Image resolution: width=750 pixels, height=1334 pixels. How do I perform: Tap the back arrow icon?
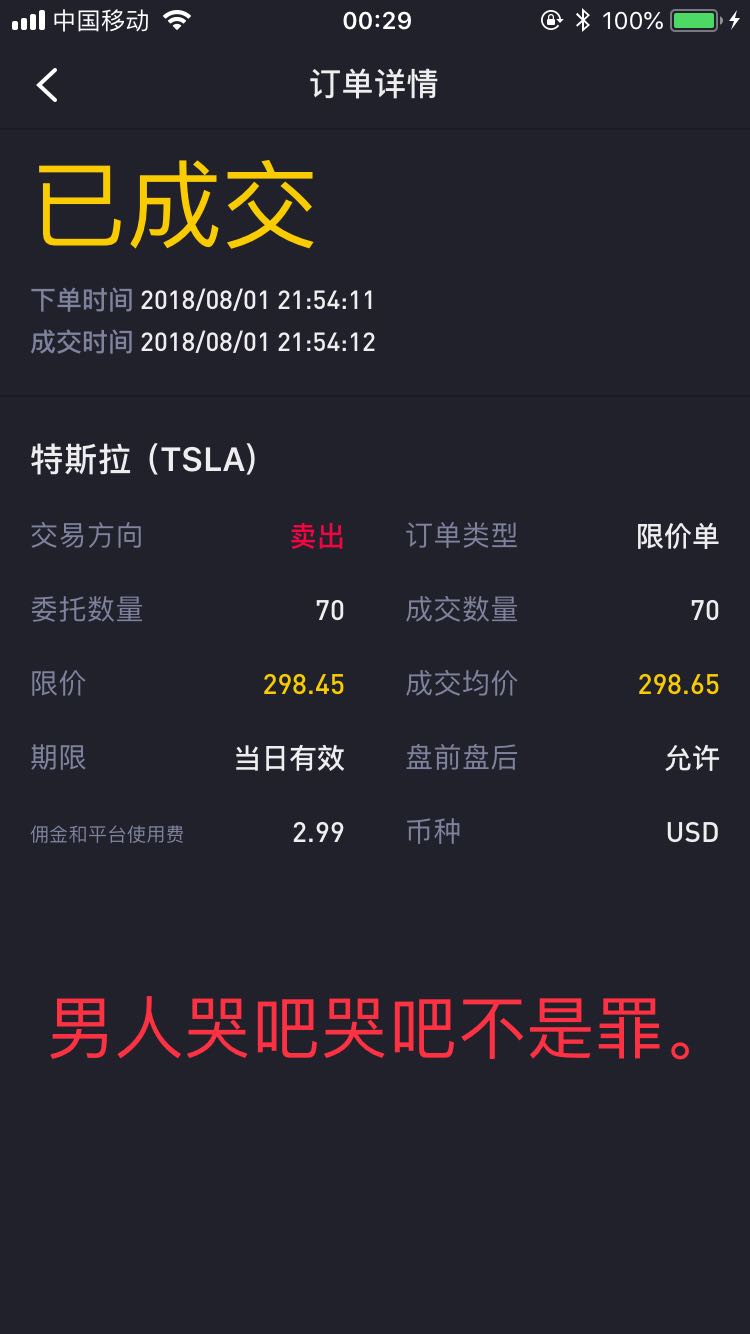(x=47, y=85)
